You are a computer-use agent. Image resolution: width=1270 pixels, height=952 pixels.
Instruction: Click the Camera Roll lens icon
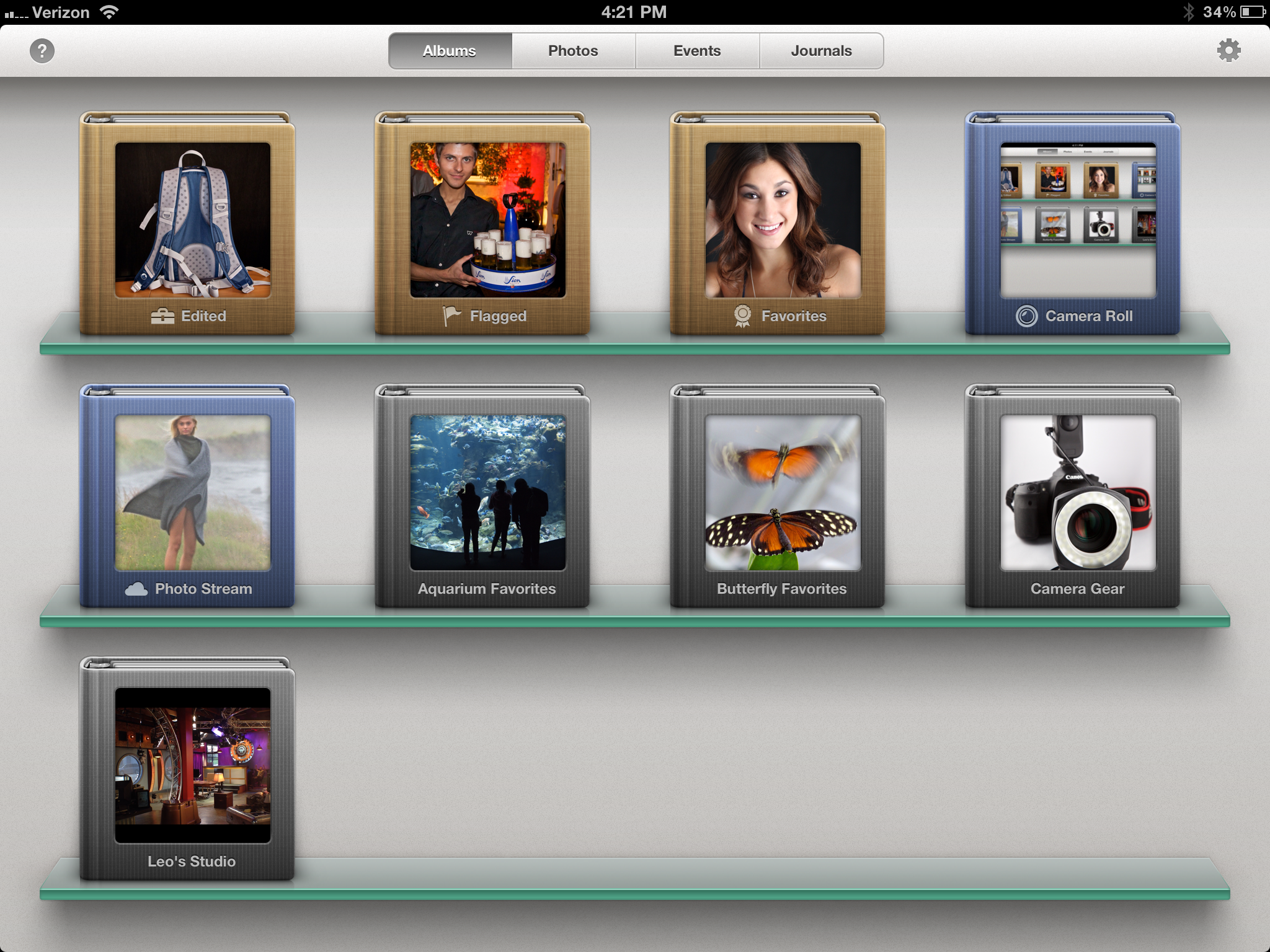pyautogui.click(x=1026, y=316)
